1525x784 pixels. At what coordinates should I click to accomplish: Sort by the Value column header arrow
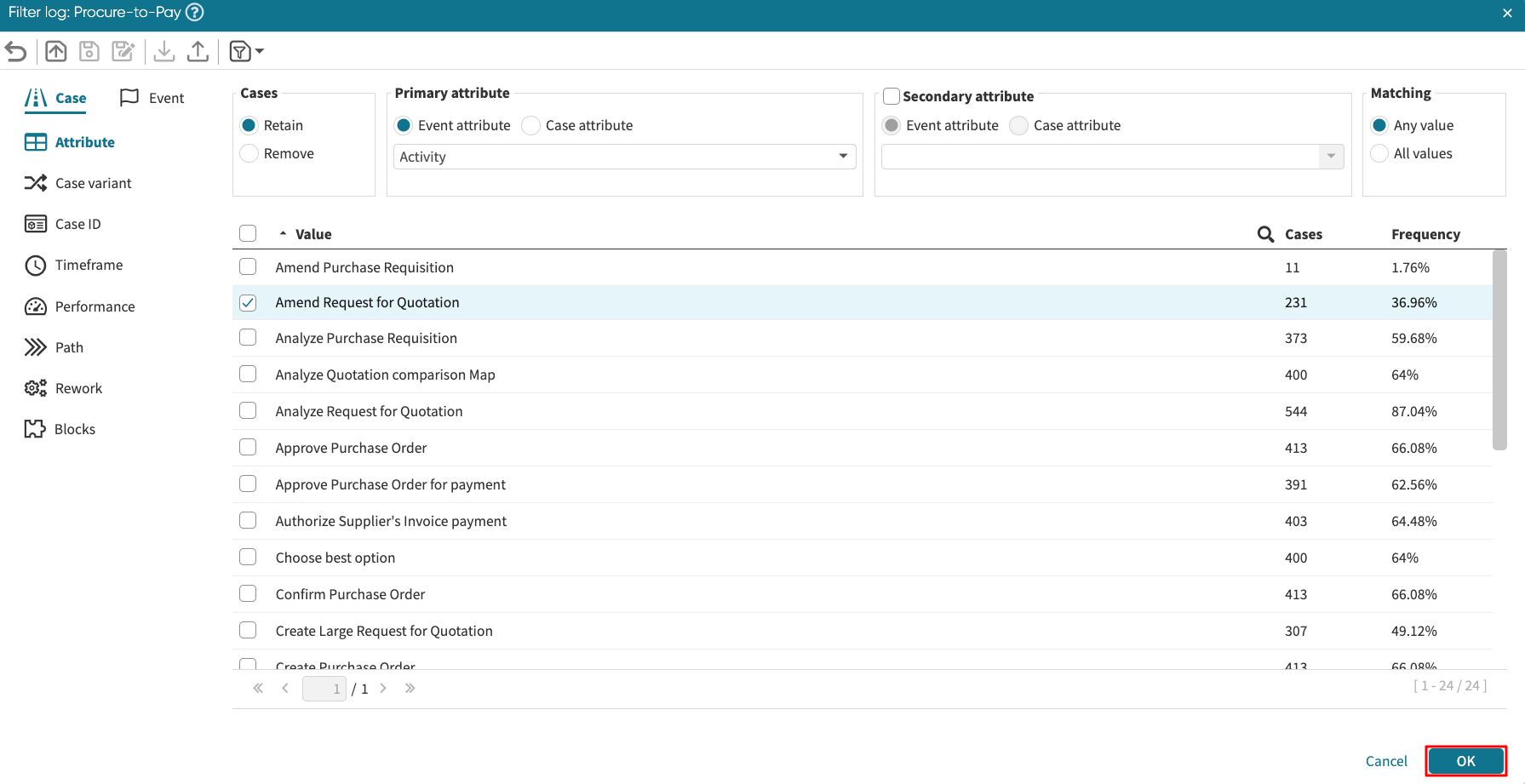coord(283,234)
